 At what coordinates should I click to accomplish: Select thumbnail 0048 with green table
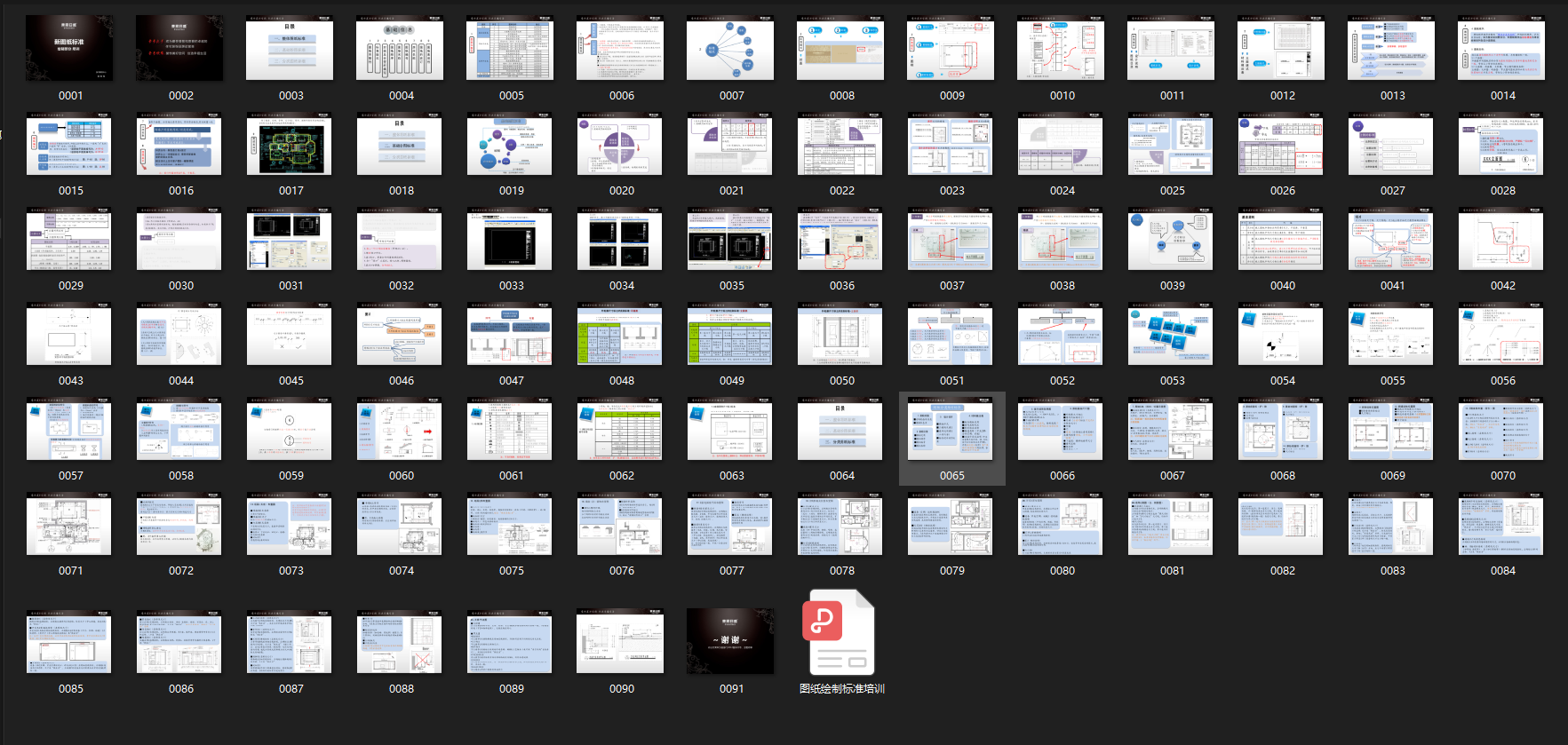click(620, 334)
